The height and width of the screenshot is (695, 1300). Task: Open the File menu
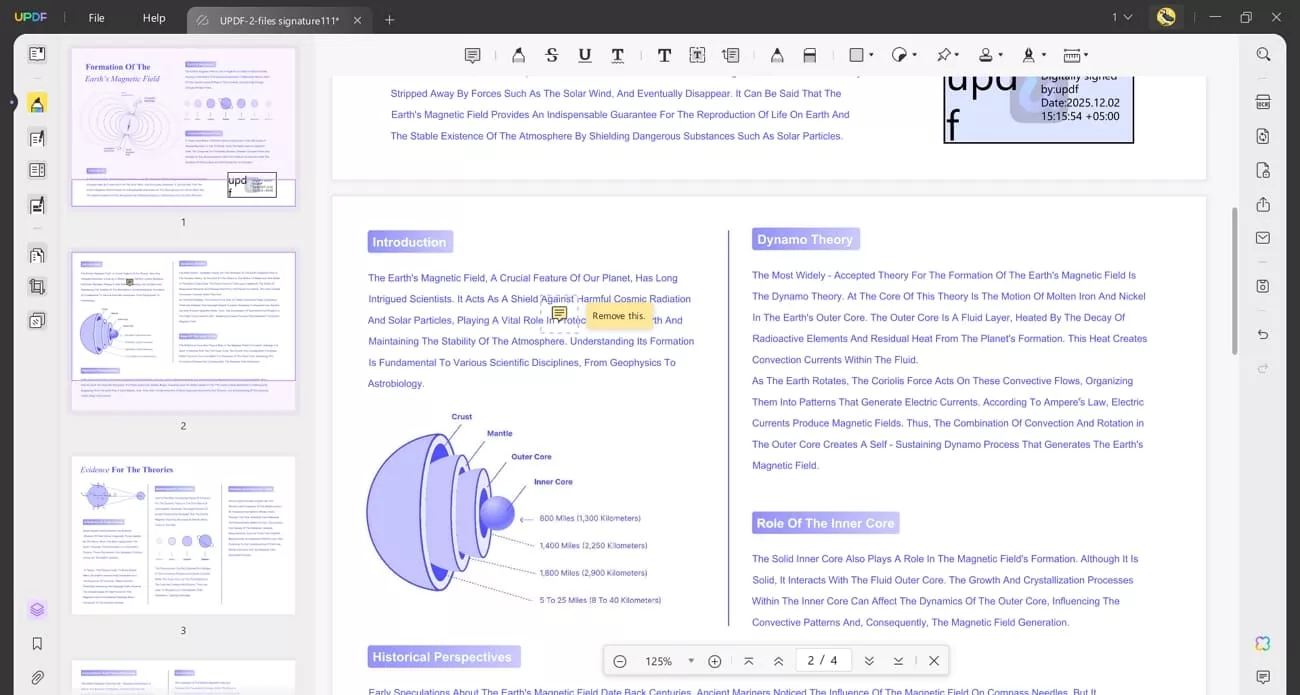[96, 17]
